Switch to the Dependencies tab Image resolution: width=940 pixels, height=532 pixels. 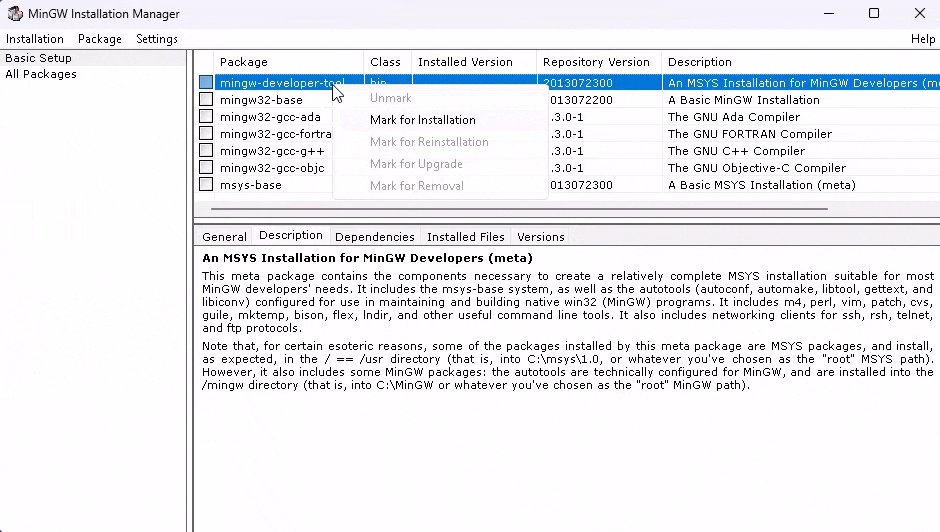tap(375, 237)
